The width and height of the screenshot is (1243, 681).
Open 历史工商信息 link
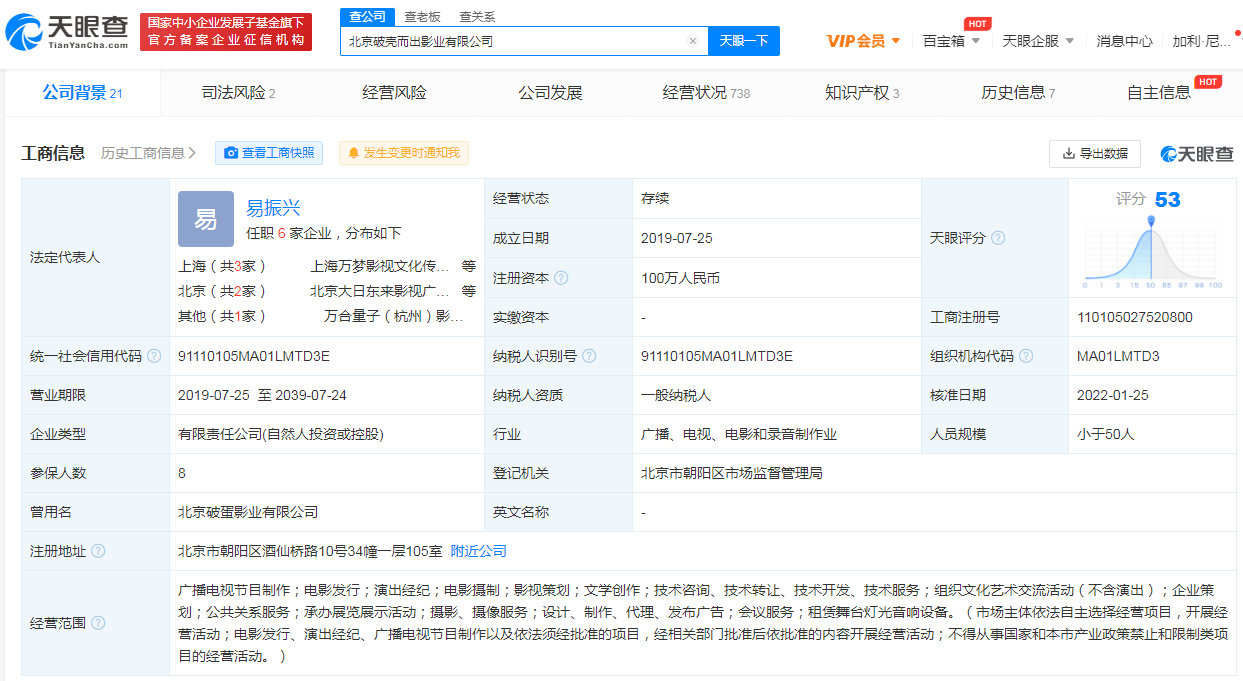tap(149, 153)
